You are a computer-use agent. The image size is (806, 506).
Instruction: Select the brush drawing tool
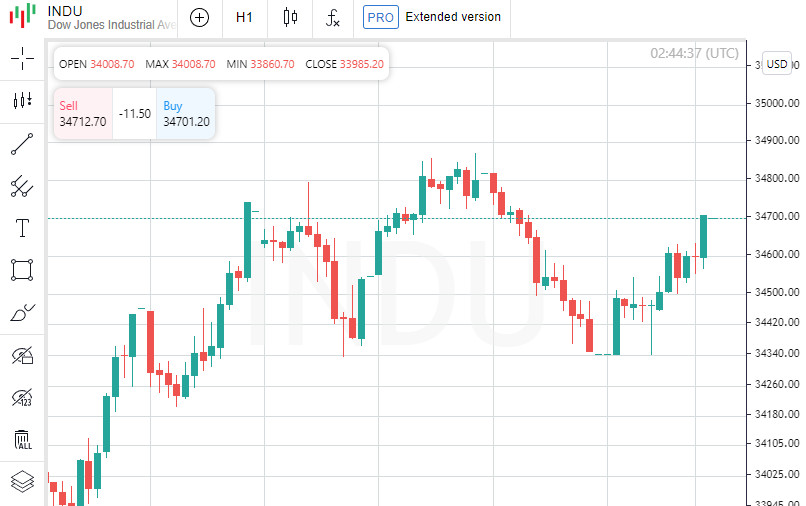coord(22,313)
